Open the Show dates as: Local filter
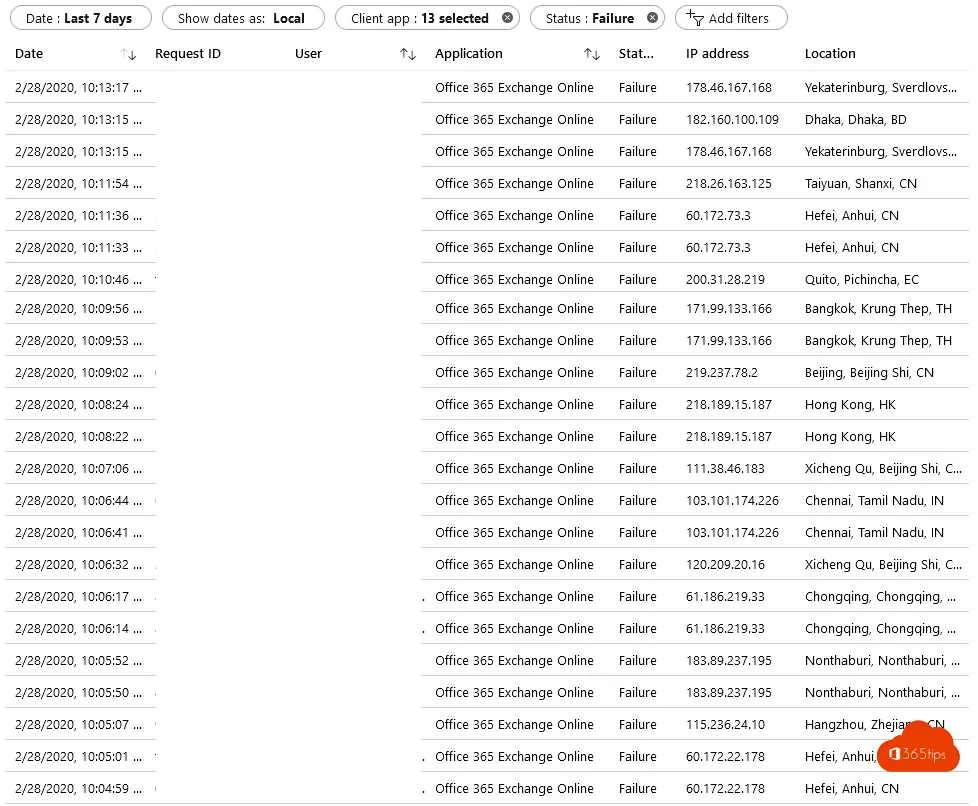The width and height of the screenshot is (978, 806). [243, 18]
